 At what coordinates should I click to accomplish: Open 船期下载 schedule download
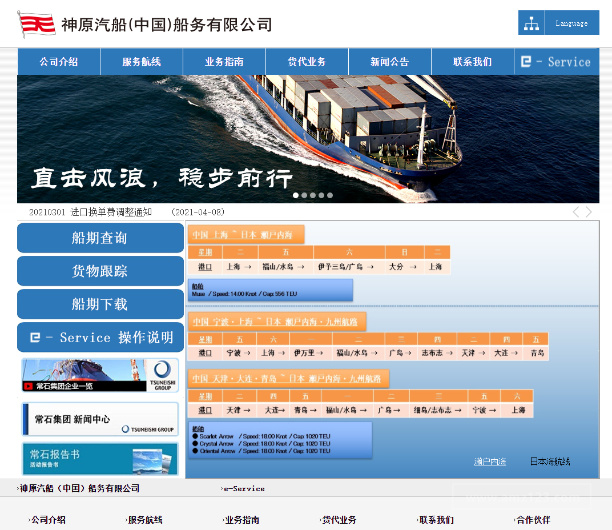click(100, 304)
